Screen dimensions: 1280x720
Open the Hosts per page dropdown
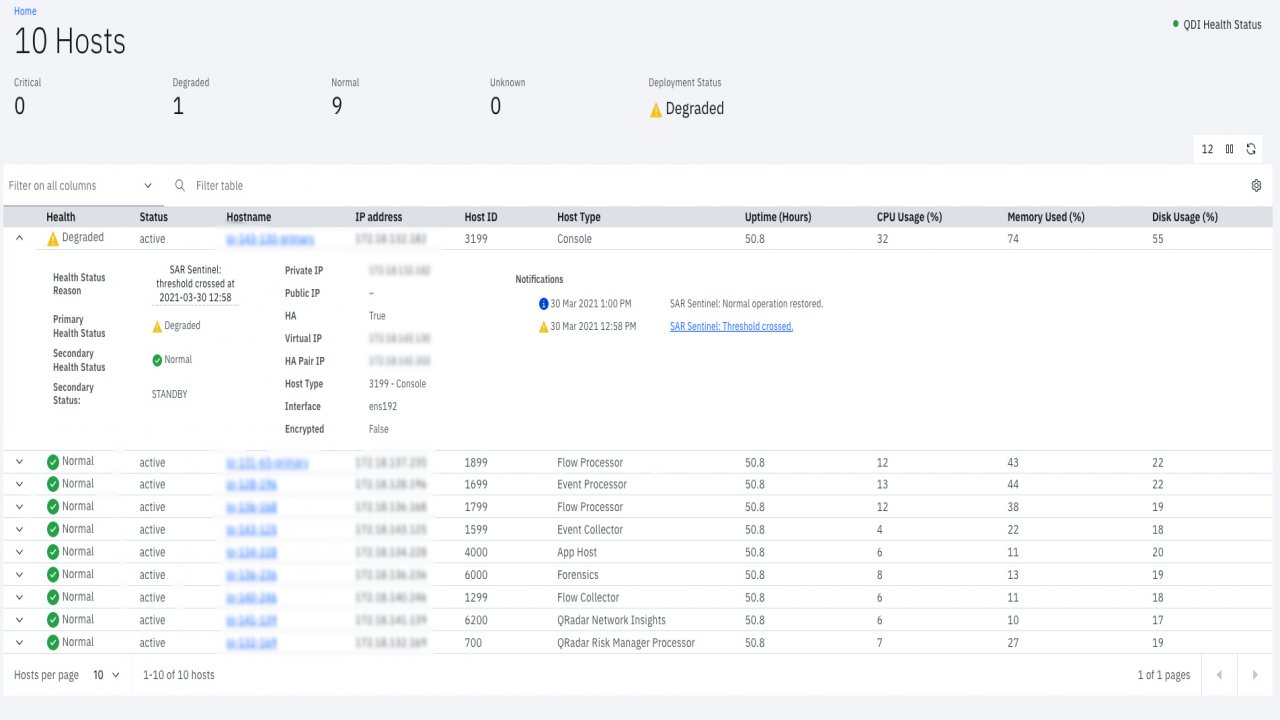point(104,675)
